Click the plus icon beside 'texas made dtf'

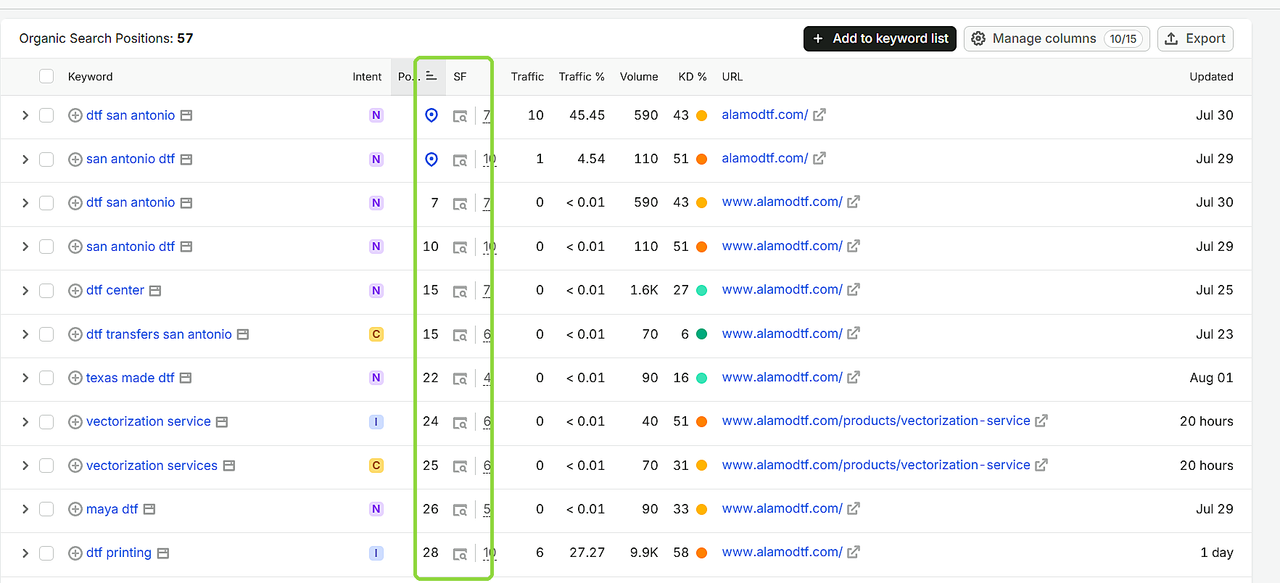click(75, 378)
